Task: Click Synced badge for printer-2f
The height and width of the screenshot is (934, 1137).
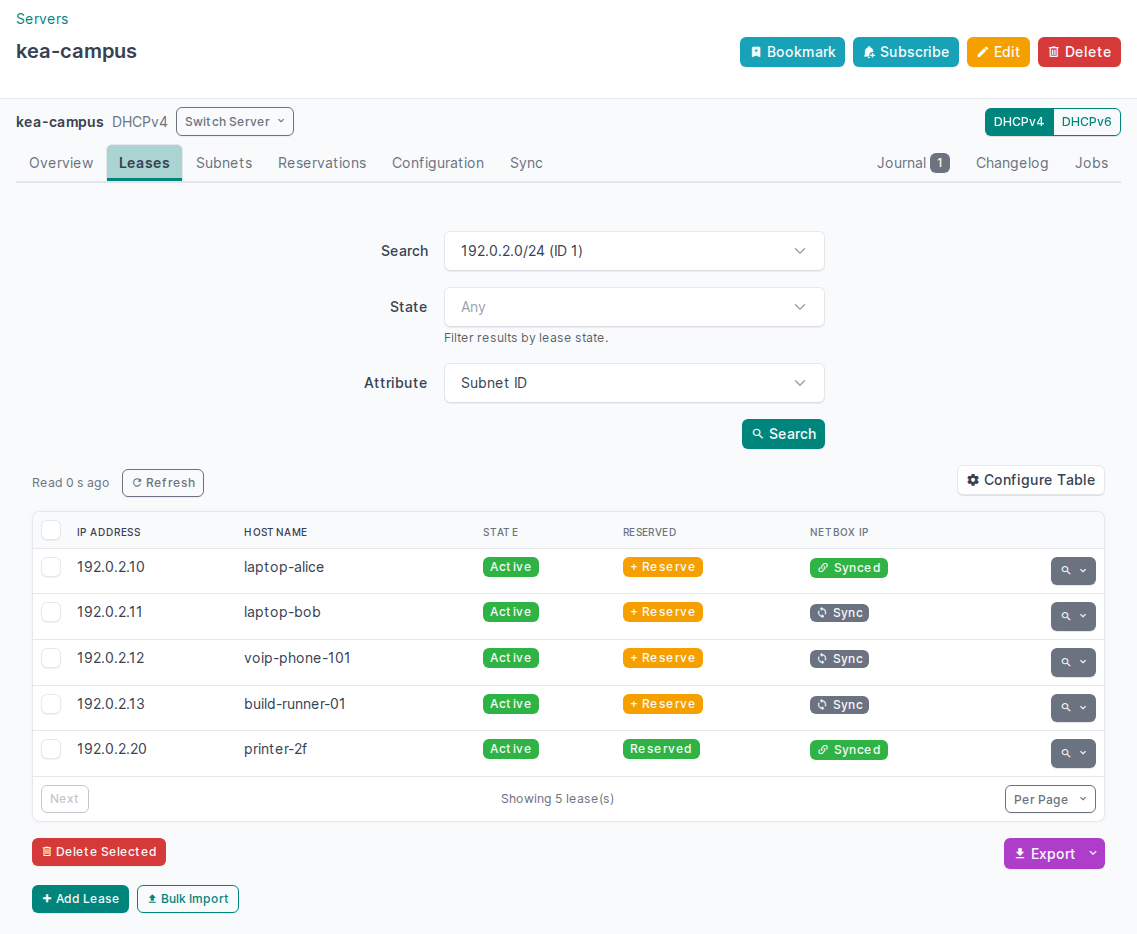Action: pos(848,750)
